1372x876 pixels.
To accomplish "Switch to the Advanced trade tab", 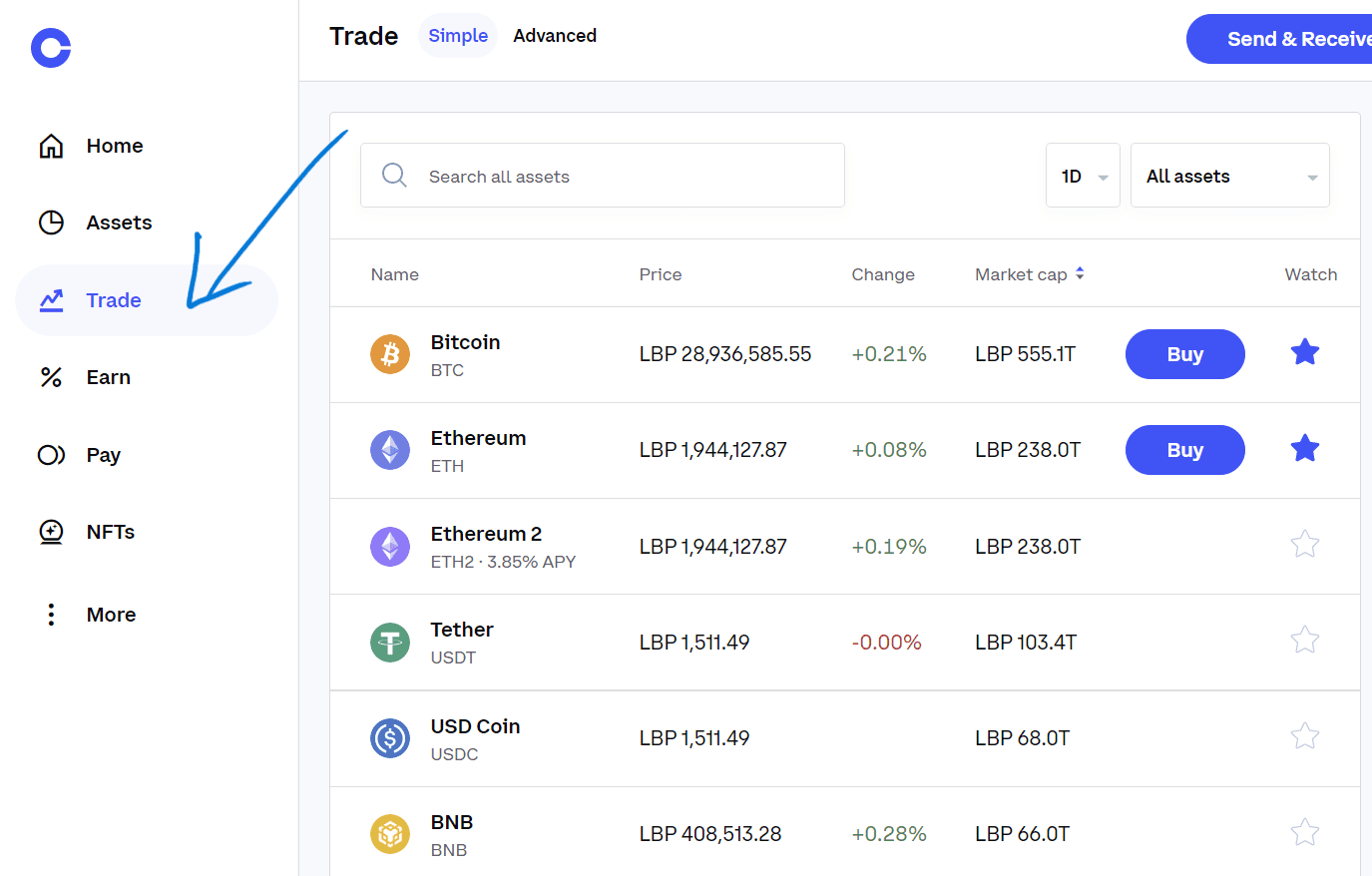I will [x=555, y=36].
